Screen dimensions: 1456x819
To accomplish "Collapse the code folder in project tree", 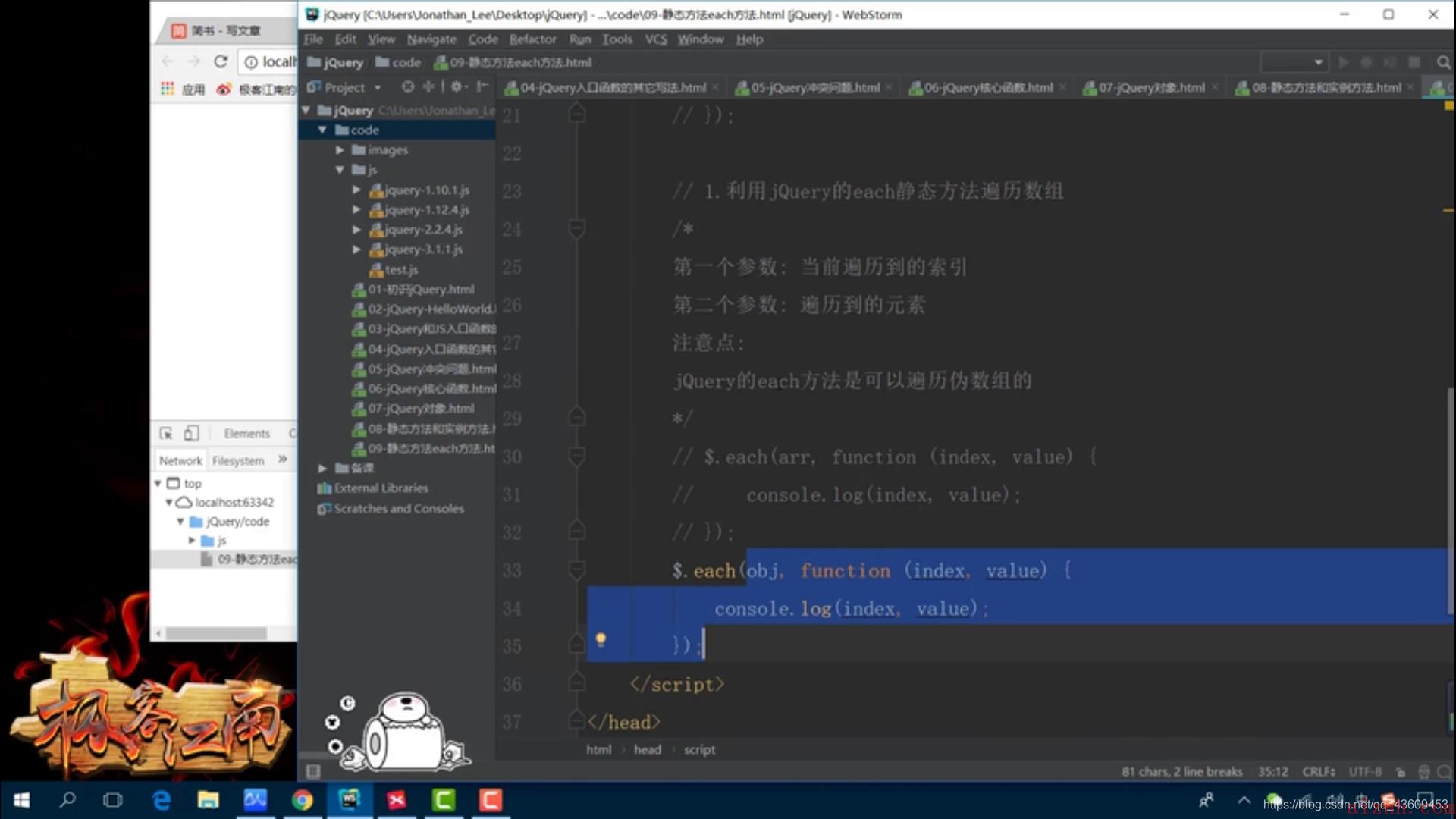I will click(x=322, y=130).
